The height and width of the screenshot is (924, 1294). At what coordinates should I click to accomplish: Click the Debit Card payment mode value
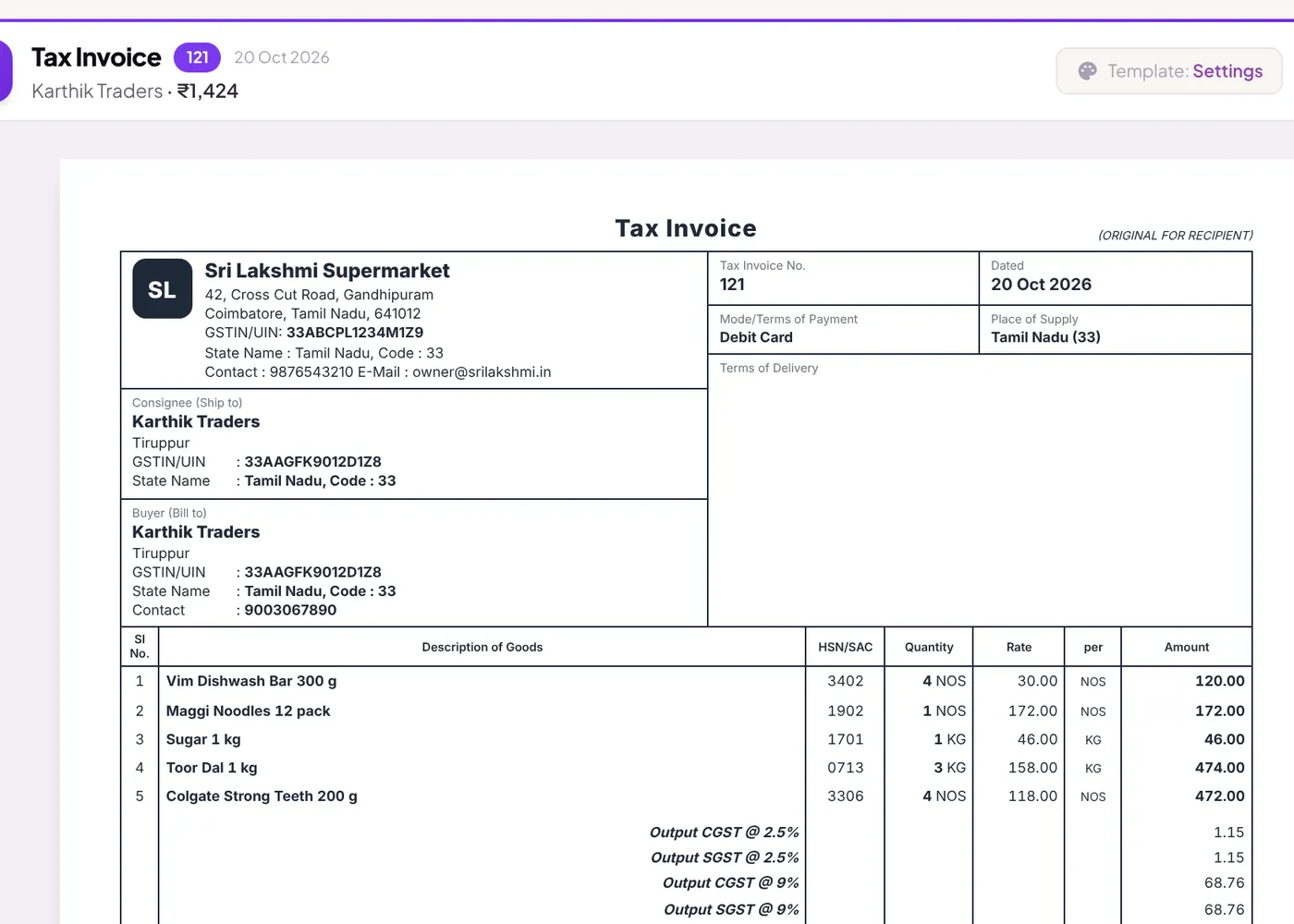coord(756,337)
